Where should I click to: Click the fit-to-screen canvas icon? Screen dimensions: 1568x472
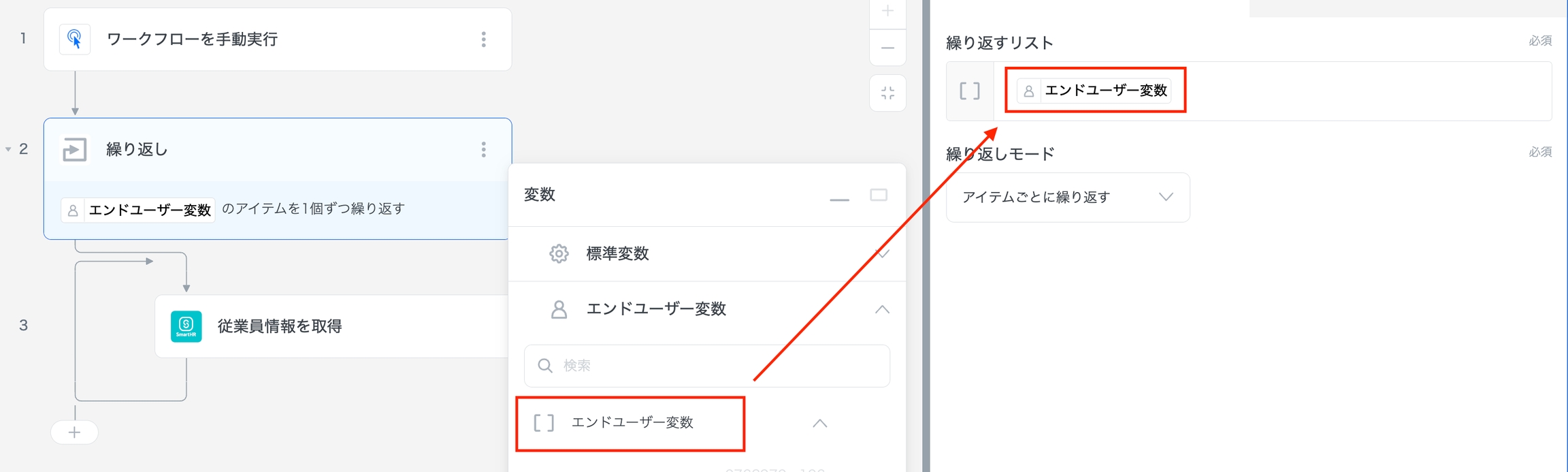(x=887, y=93)
